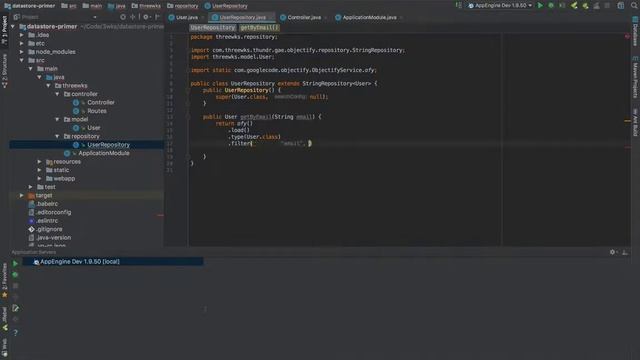Debug the server from Application Servers panel bug icon
Viewport: 640px width, 360px height.
coord(15,275)
